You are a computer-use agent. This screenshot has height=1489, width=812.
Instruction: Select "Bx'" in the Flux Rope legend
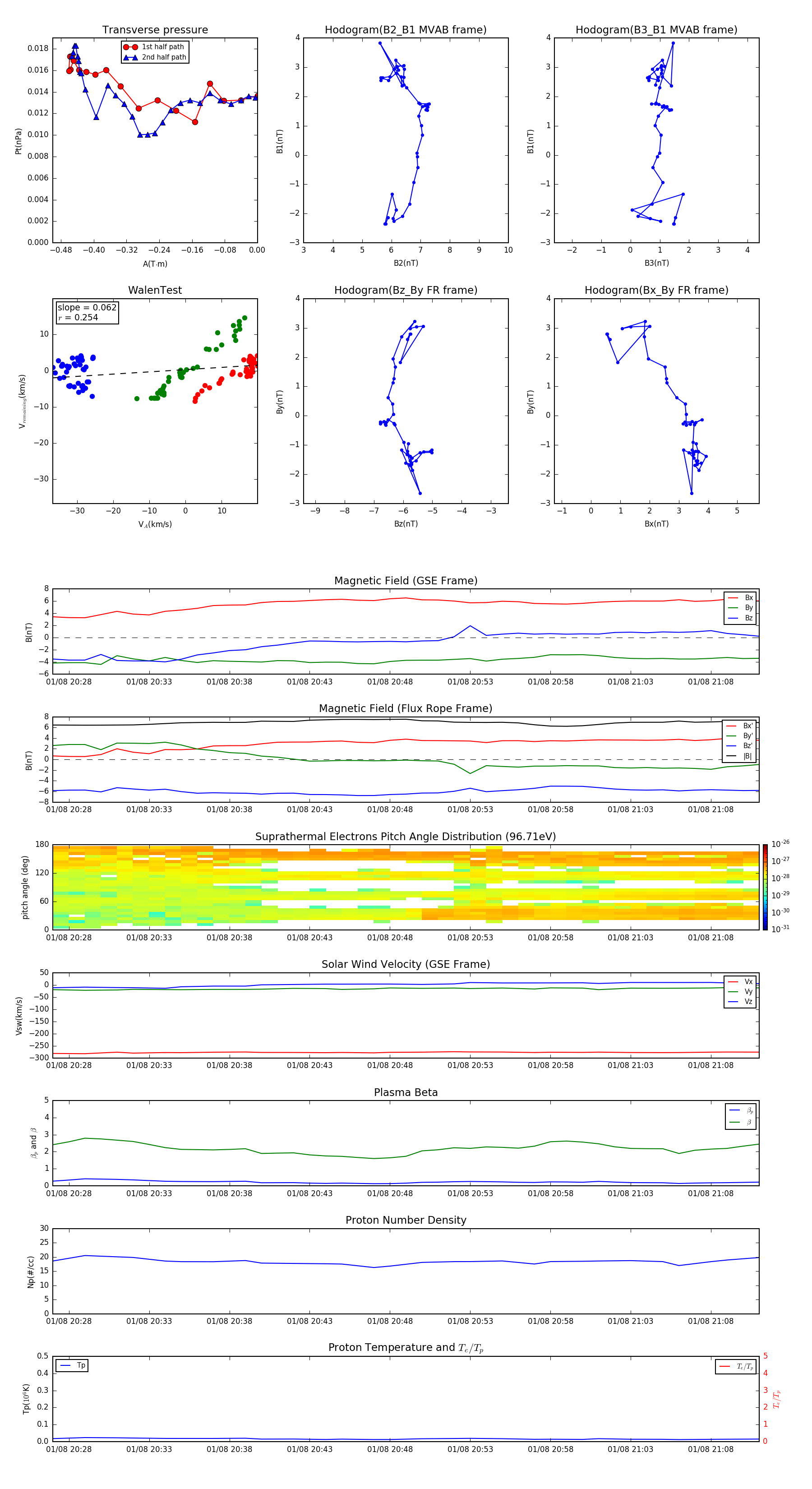(740, 726)
